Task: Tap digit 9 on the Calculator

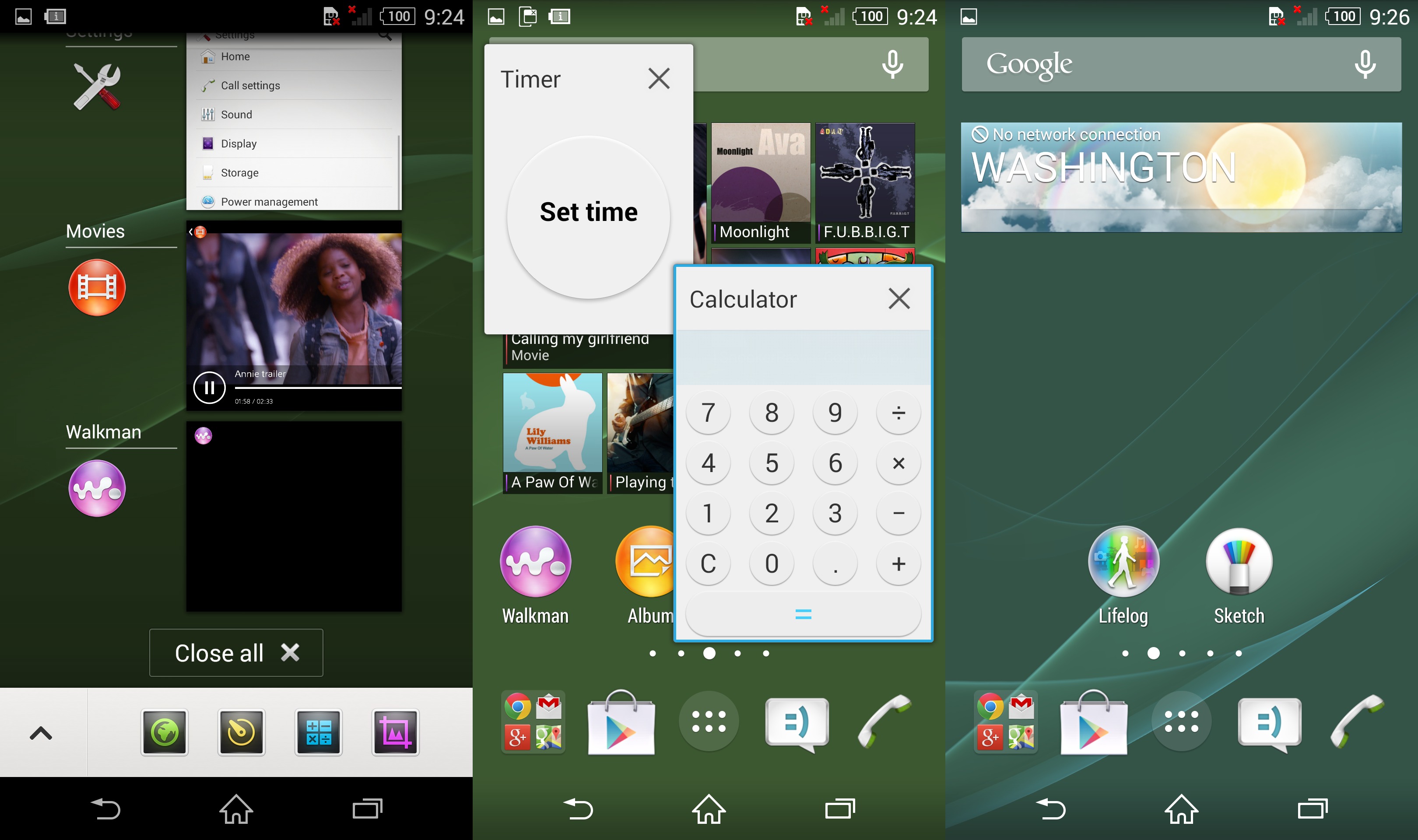Action: coord(835,413)
